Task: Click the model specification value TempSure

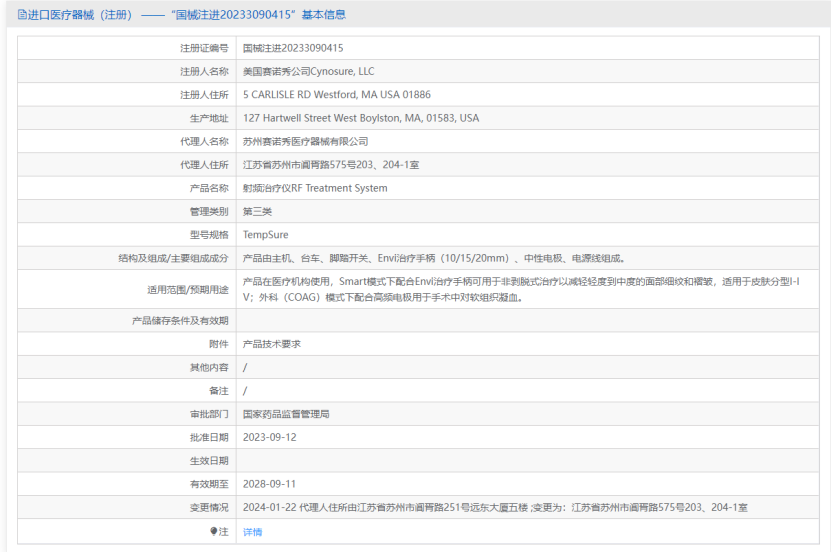Action: pyautogui.click(x=265, y=235)
